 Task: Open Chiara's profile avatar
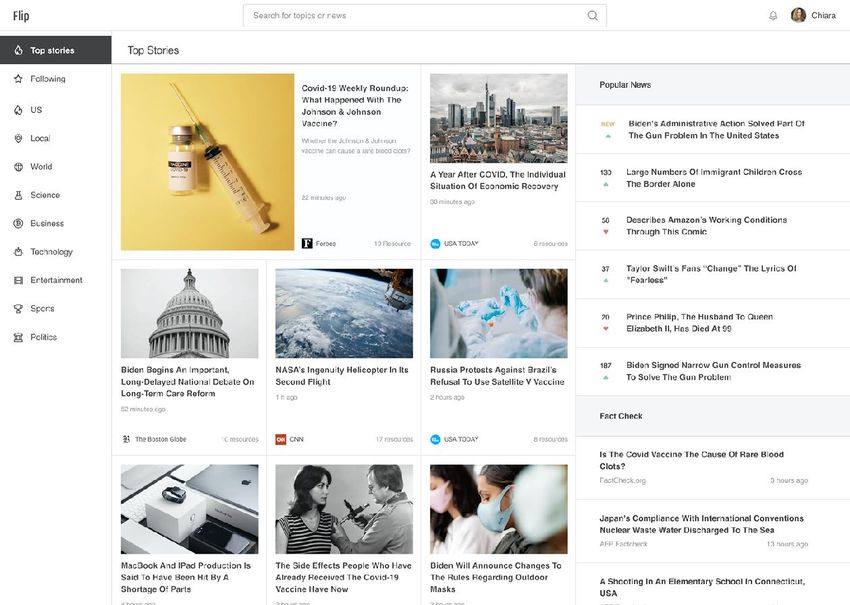pos(798,15)
